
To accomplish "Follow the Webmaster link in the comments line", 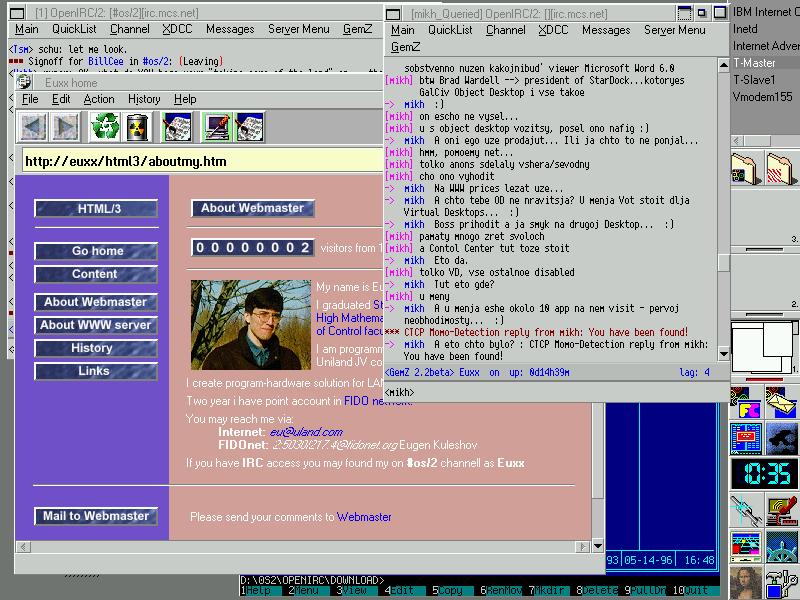I will point(364,517).
